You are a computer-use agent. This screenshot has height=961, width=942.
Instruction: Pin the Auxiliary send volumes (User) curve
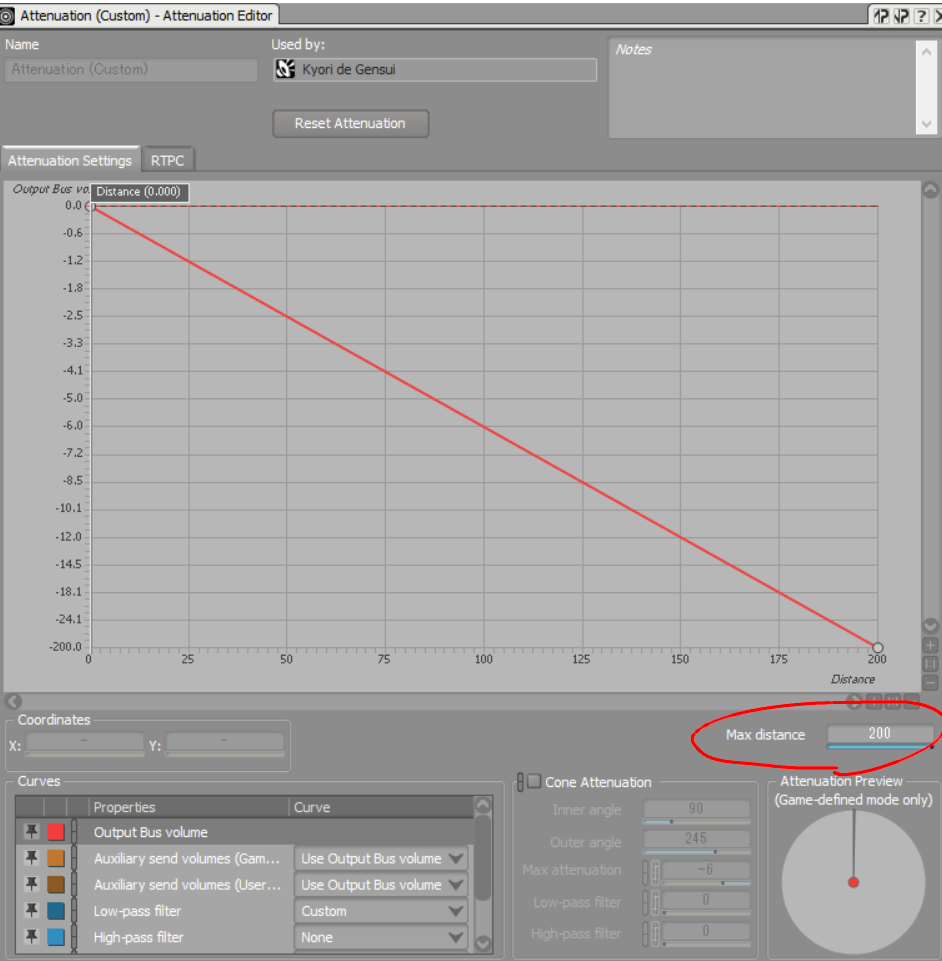coord(31,884)
